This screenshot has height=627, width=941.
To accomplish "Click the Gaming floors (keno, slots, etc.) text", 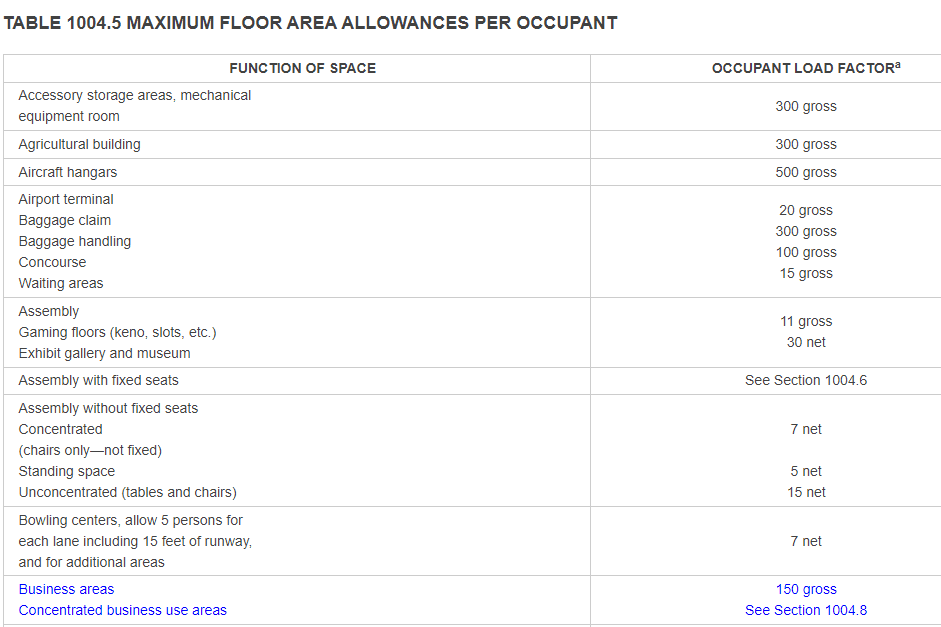I will 117,332.
